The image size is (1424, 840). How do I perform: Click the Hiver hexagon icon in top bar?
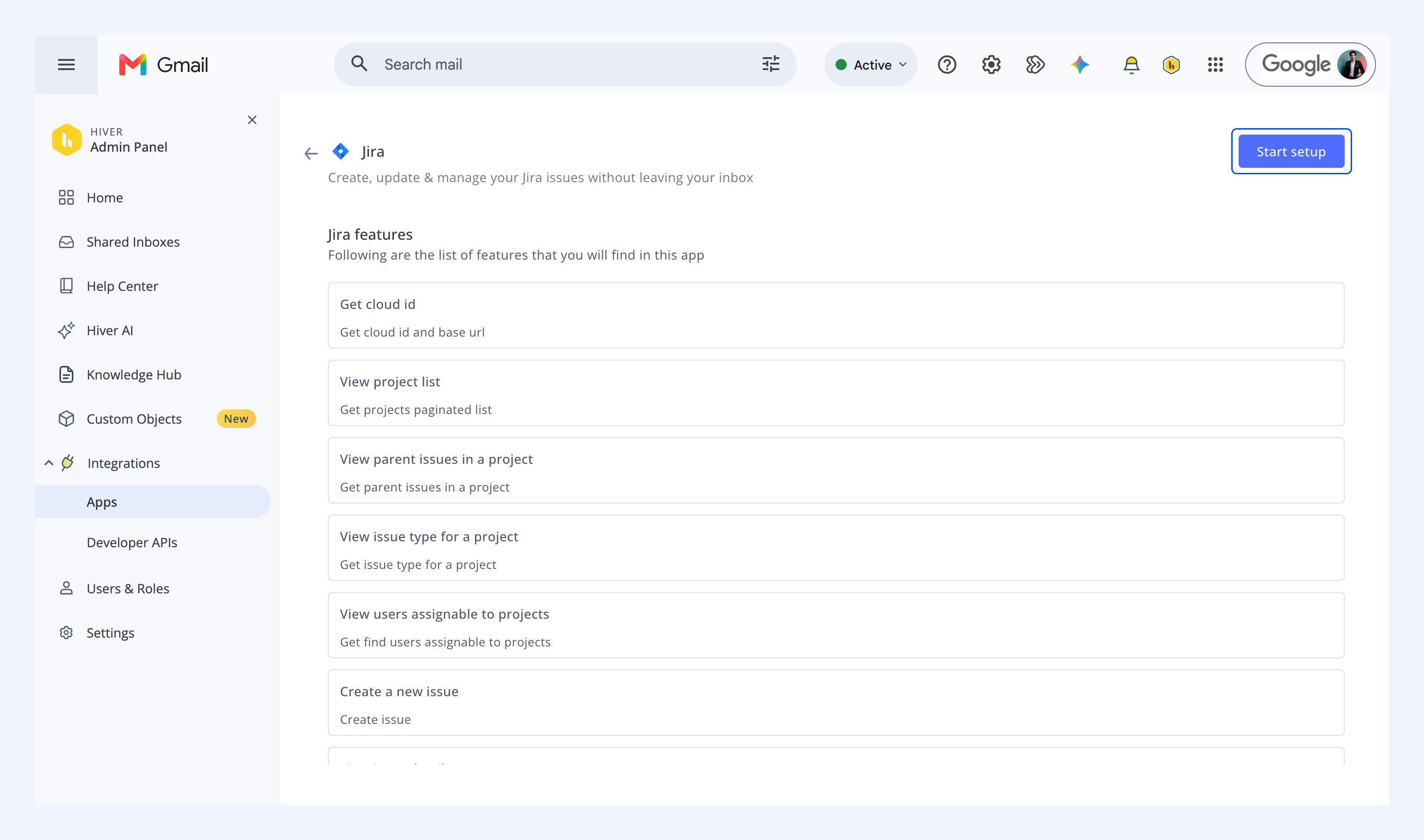coord(1171,65)
